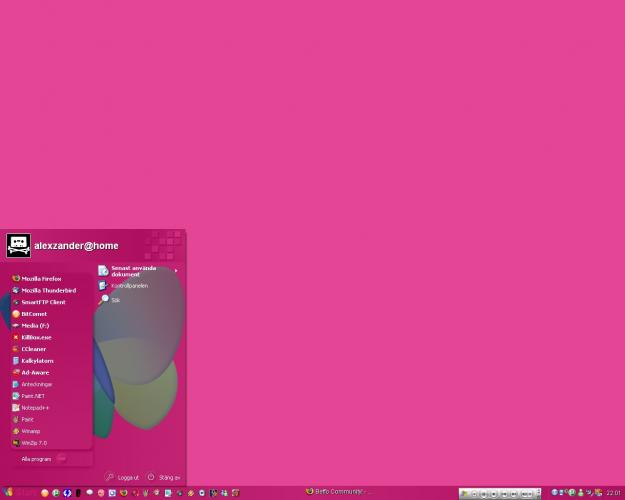This screenshot has height=500, width=625.
Task: Open Notepad++
Action: pyautogui.click(x=35, y=408)
